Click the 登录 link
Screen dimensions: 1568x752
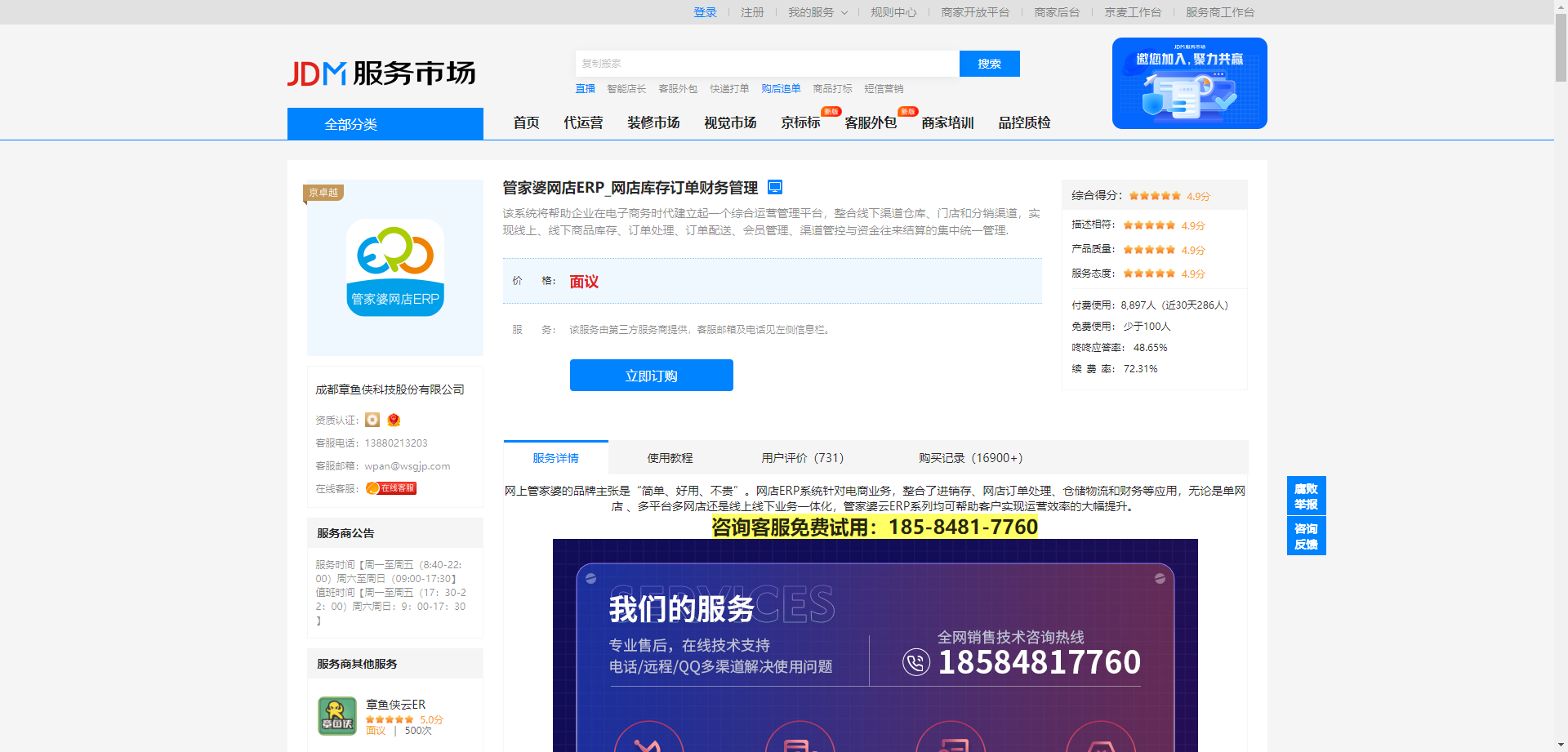(x=705, y=12)
